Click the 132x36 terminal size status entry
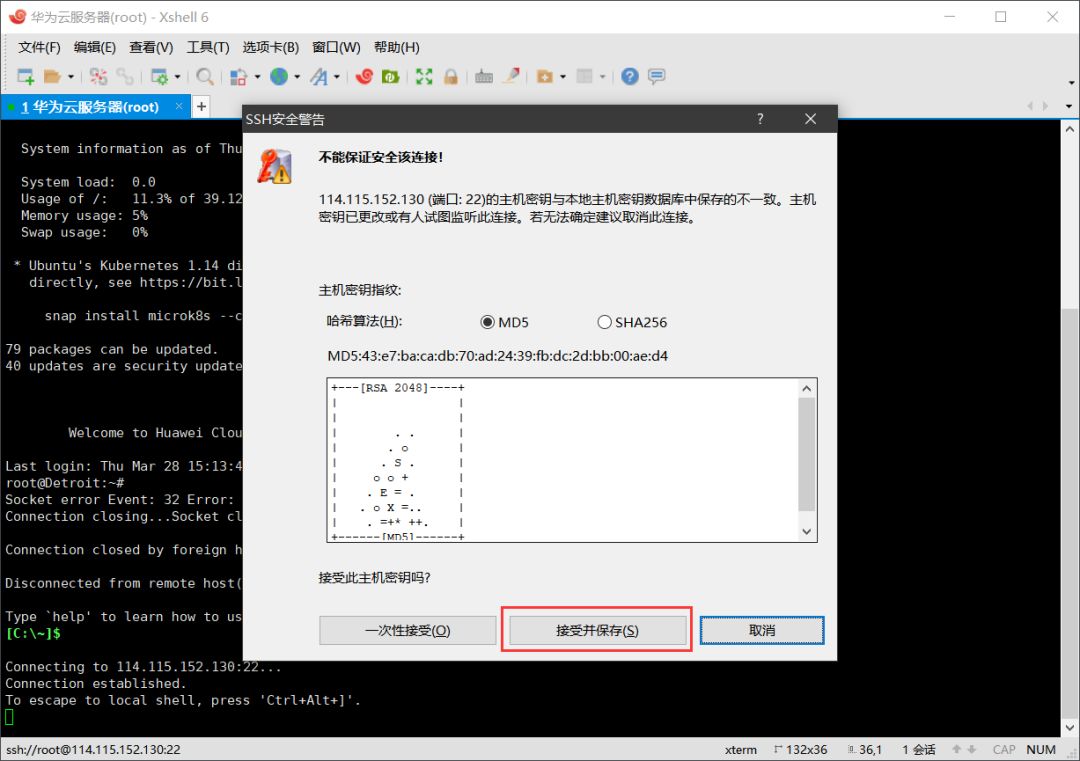This screenshot has width=1080, height=761. [x=800, y=749]
